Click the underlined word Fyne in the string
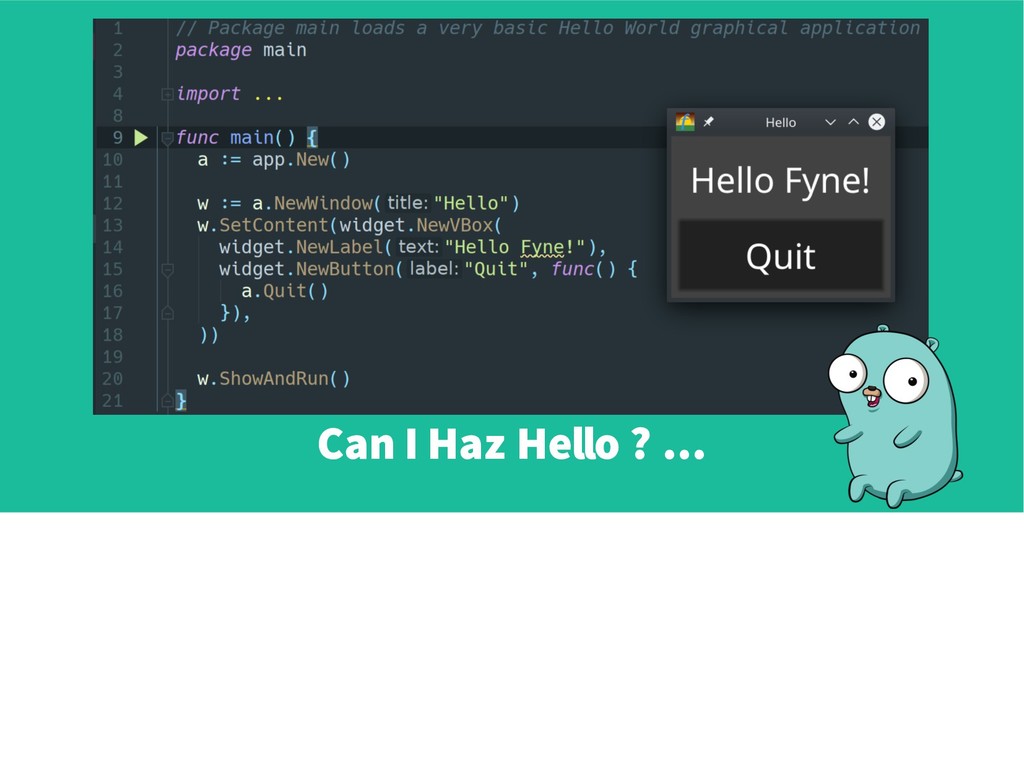 542,247
